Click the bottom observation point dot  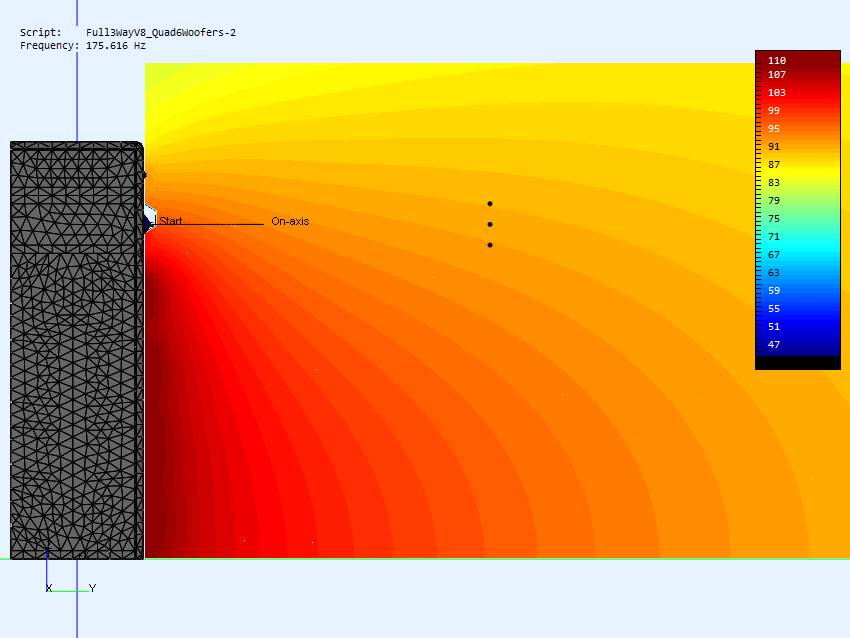coord(490,245)
